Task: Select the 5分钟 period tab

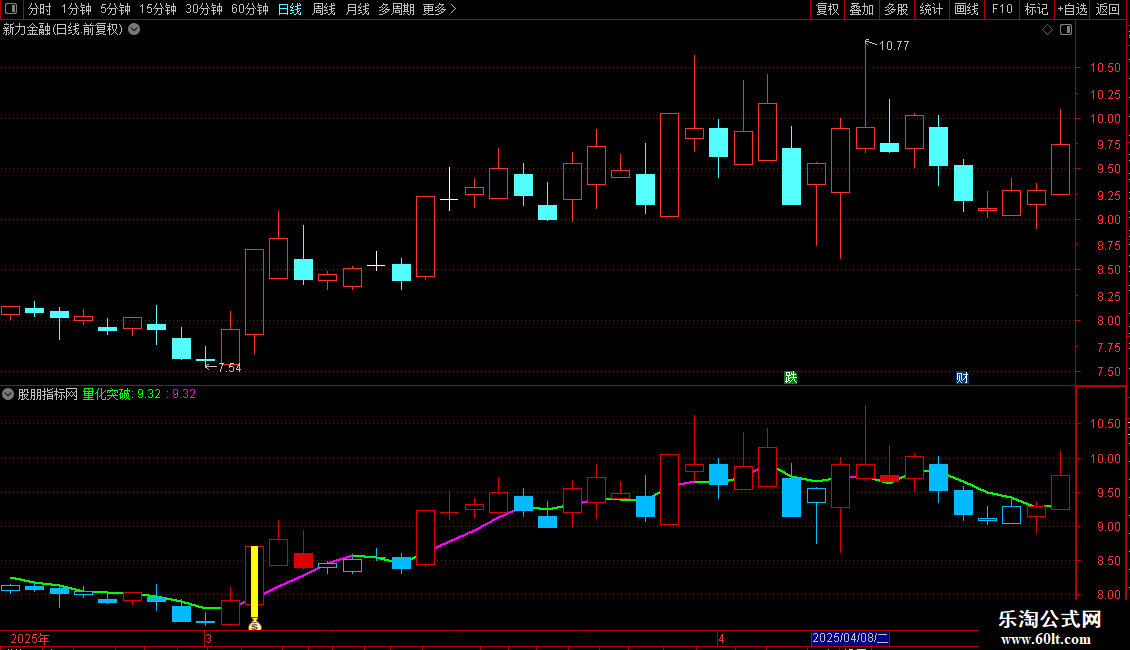Action: (x=115, y=9)
